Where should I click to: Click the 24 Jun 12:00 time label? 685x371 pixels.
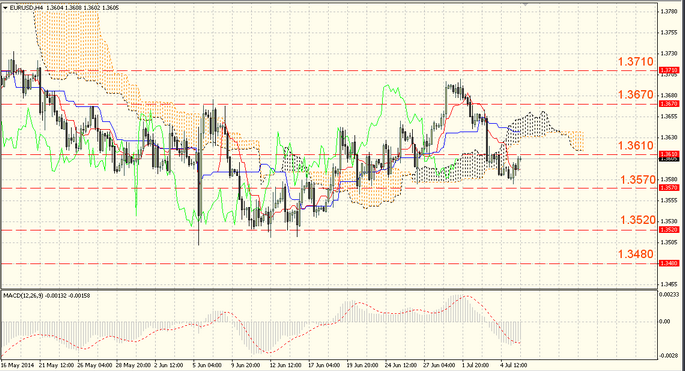(x=402, y=365)
